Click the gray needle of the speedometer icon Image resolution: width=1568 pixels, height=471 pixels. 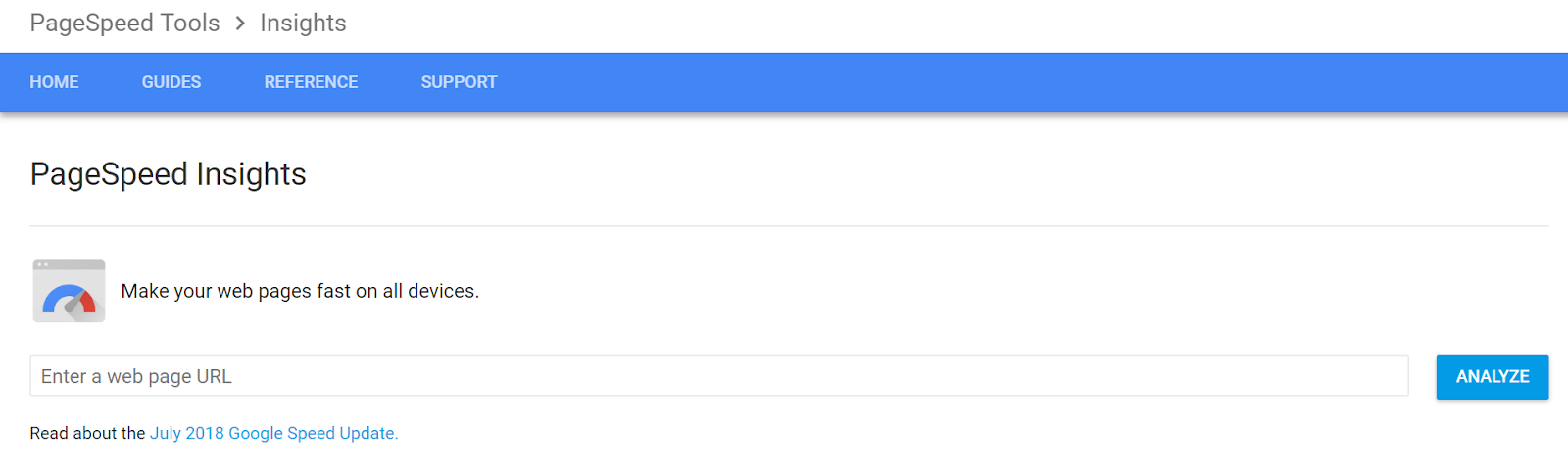tap(73, 305)
